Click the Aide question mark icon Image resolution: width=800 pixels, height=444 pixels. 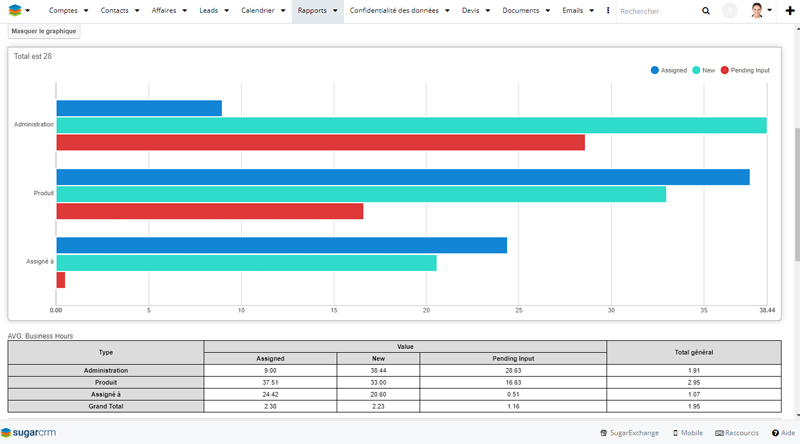tap(775, 433)
